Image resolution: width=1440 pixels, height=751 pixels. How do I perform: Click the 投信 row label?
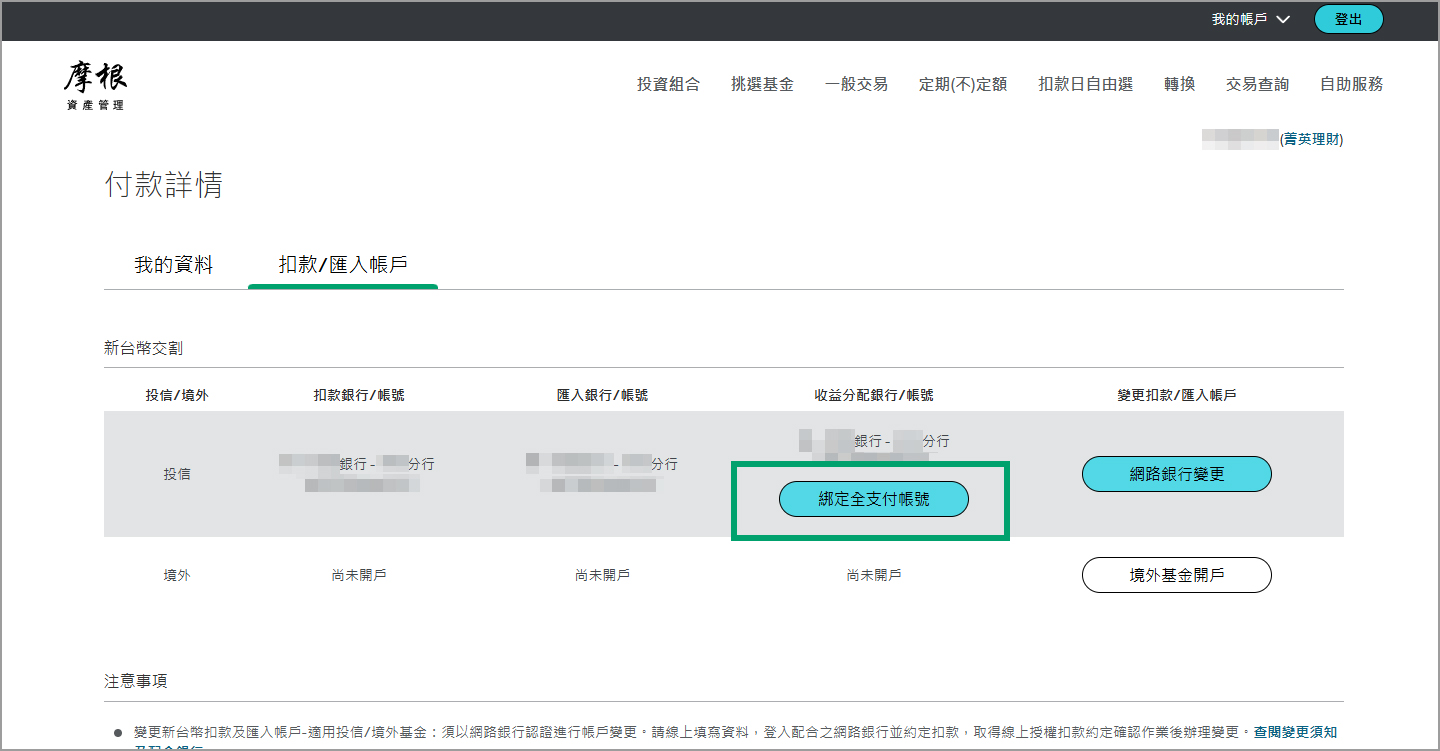coord(177,474)
